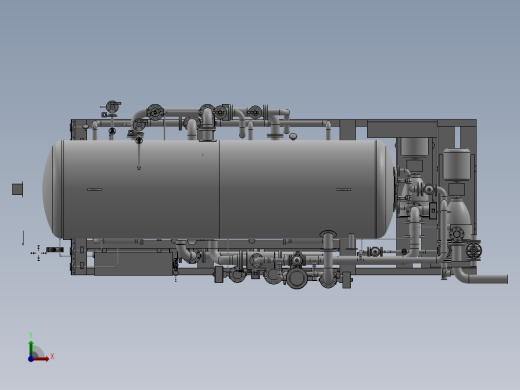The image size is (520, 390).
Task: Select the large horizontal pressure vessel body
Action: pyautogui.click(x=218, y=189)
